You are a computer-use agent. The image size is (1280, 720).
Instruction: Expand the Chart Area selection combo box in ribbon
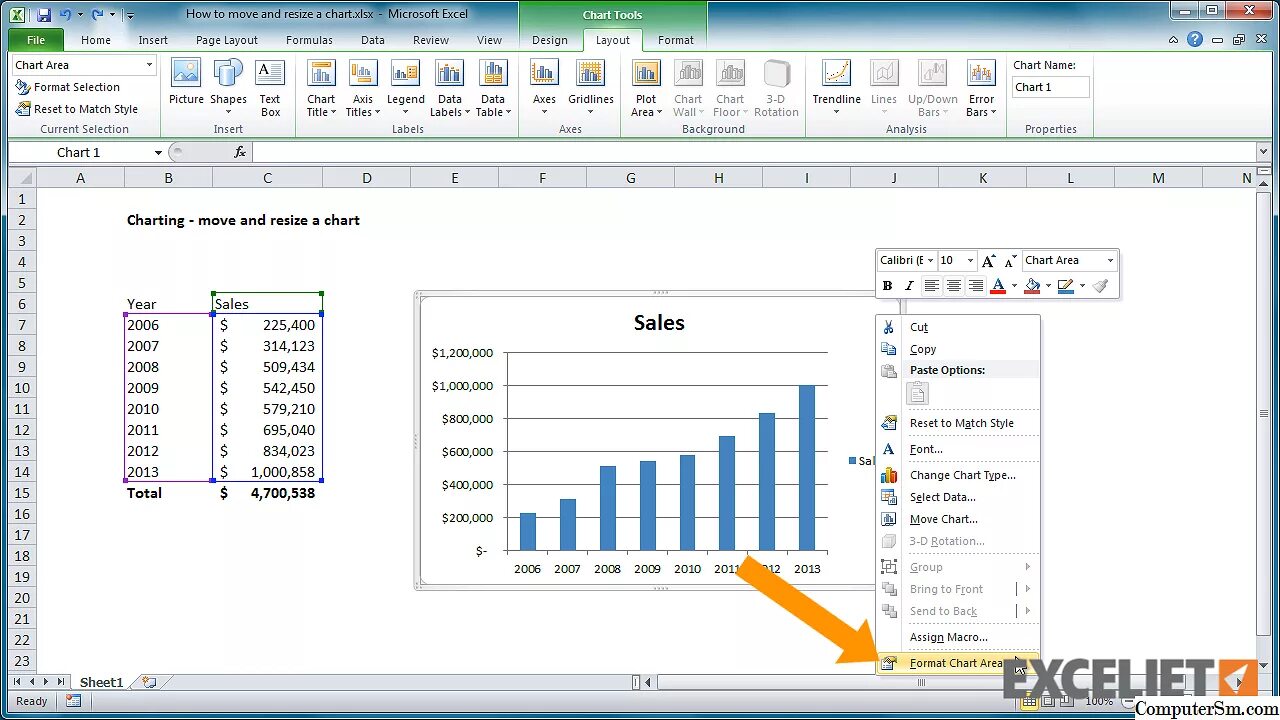click(150, 65)
